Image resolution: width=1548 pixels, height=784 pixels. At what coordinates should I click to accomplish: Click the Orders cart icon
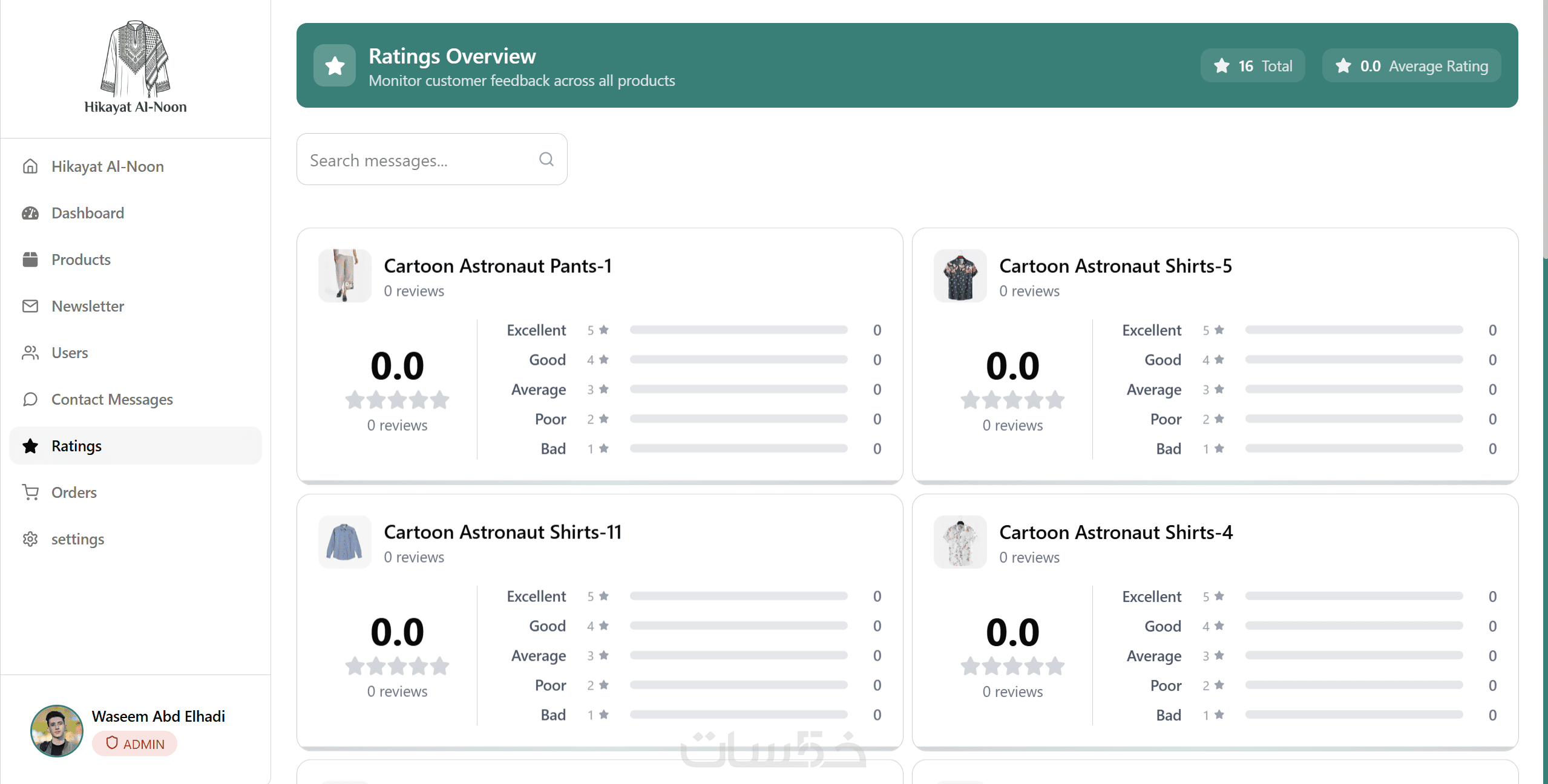[x=30, y=492]
